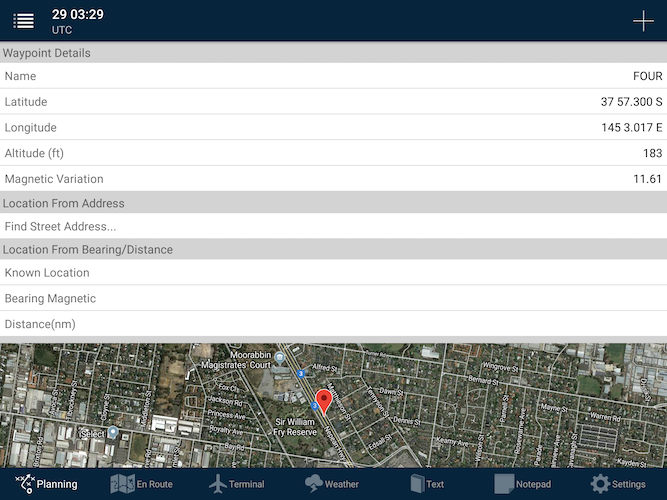
Task: Click the Altitude (ft) label
Action: point(34,153)
